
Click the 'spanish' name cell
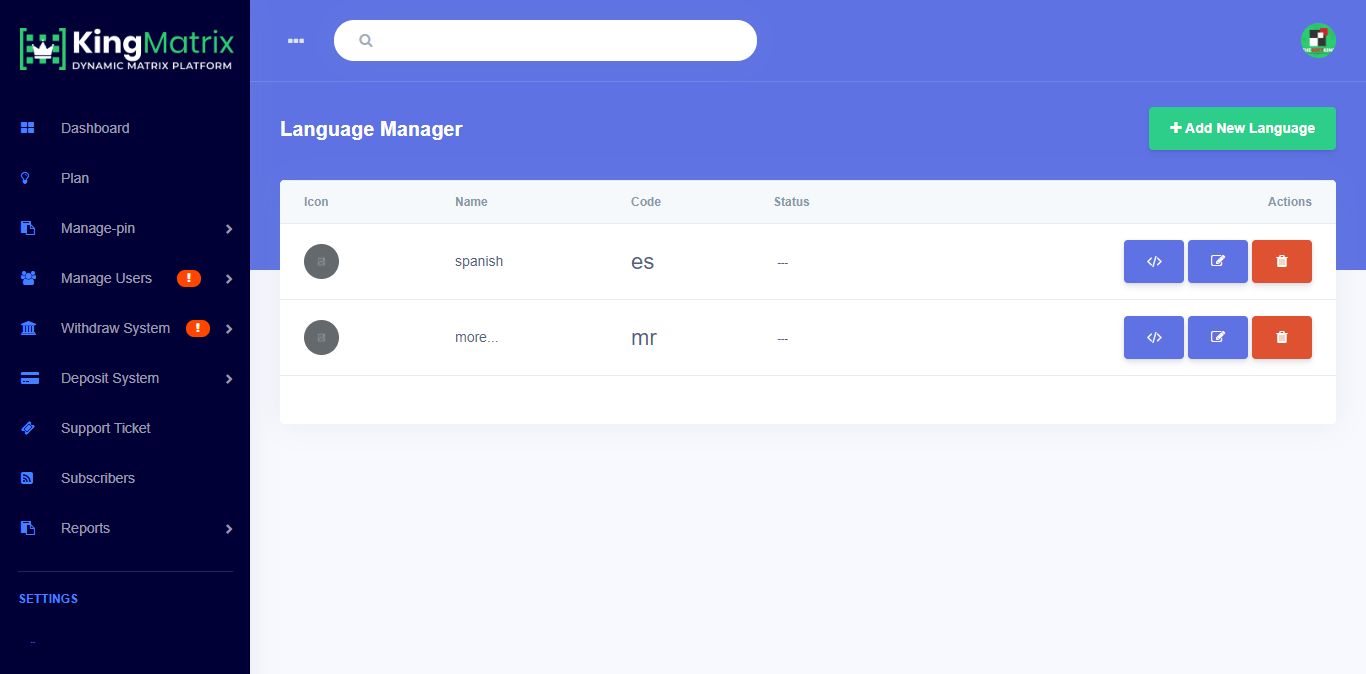(479, 261)
